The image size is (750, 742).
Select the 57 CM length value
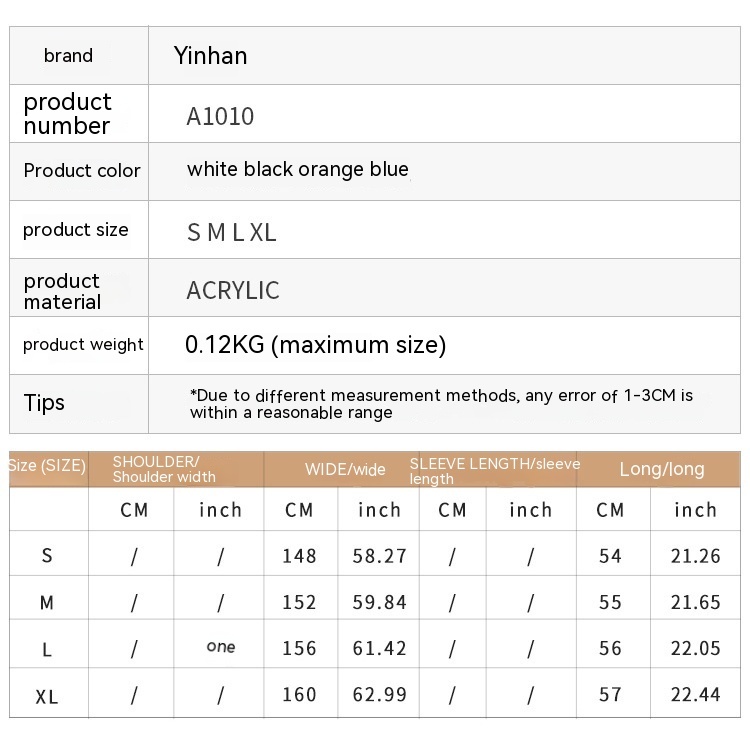pyautogui.click(x=610, y=694)
